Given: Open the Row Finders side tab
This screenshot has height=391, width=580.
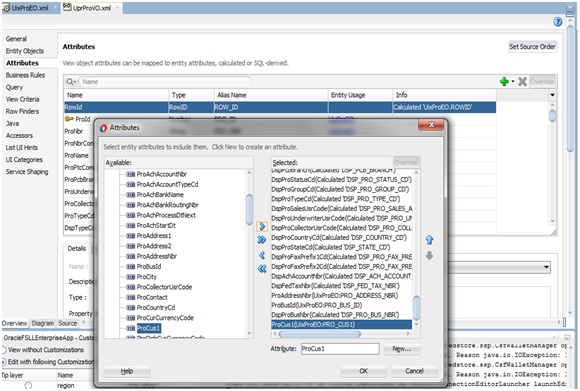Looking at the screenshot, I should pyautogui.click(x=22, y=111).
